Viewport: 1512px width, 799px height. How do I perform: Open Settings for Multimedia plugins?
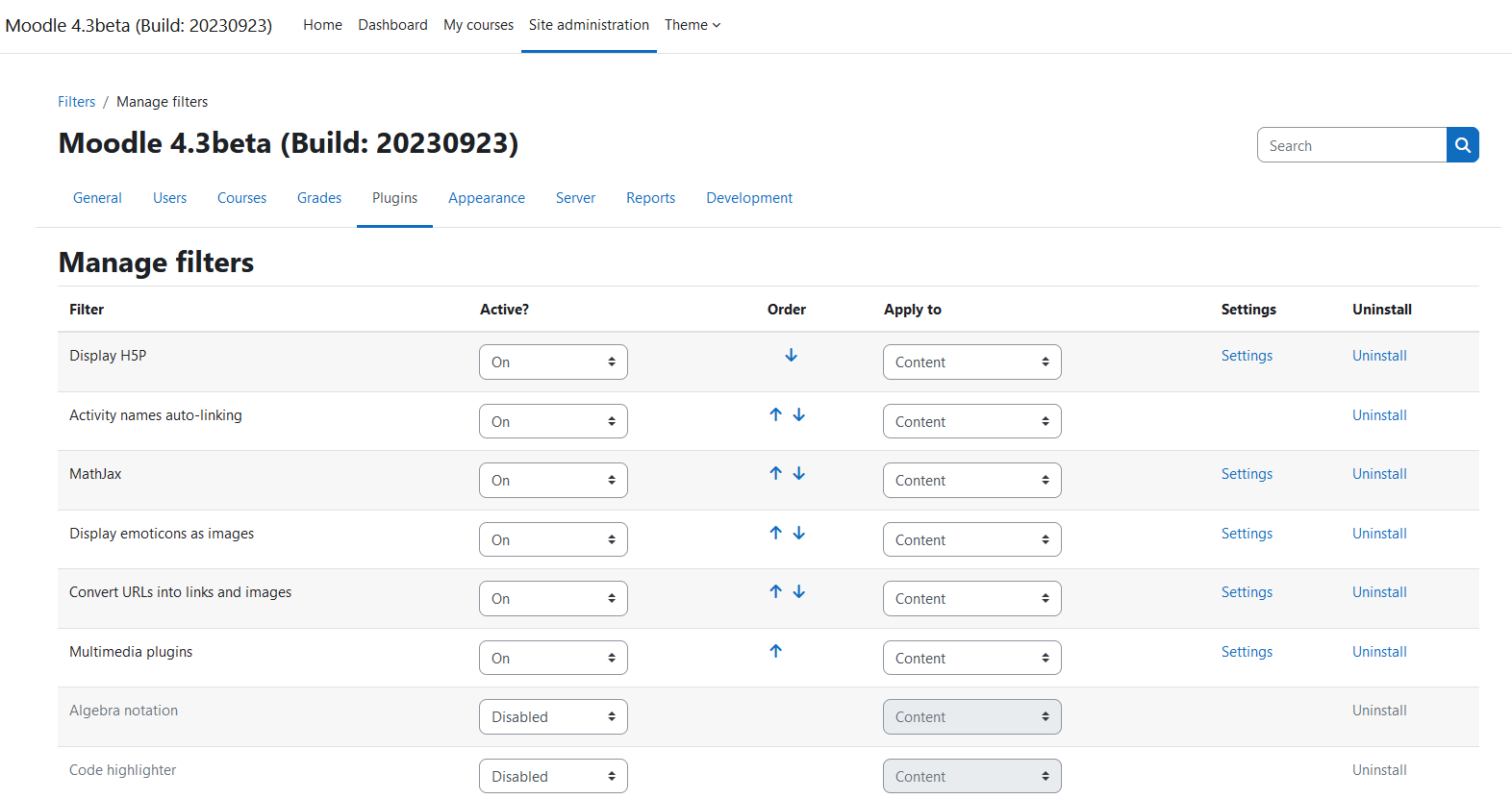coord(1247,652)
